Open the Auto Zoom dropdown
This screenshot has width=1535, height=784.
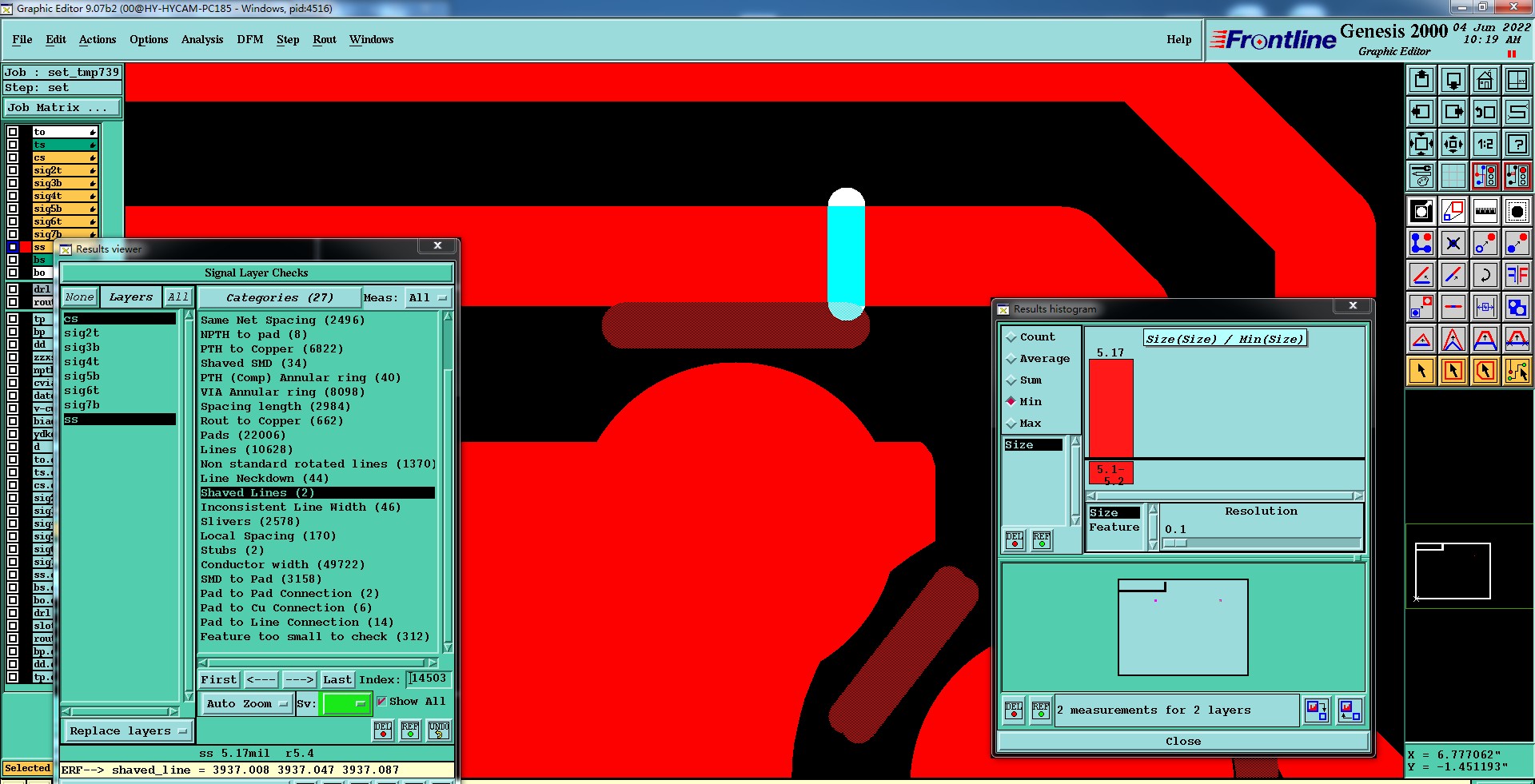pyautogui.click(x=245, y=703)
